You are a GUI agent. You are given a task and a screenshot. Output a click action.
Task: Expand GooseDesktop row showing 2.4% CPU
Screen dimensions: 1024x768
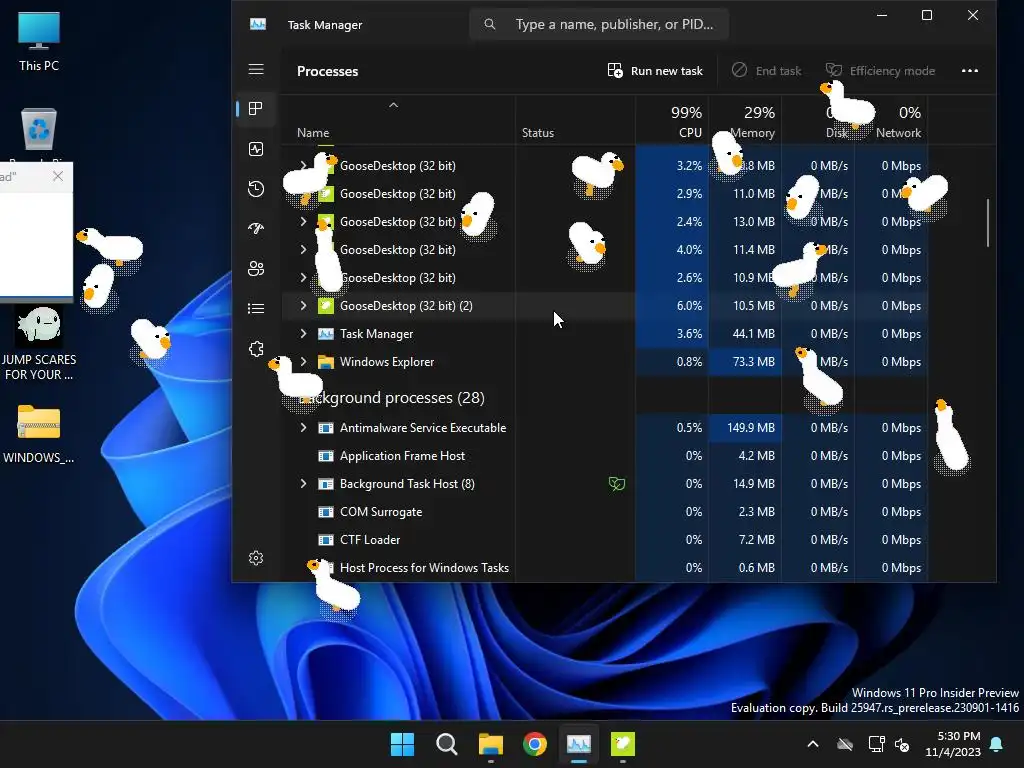(x=303, y=221)
